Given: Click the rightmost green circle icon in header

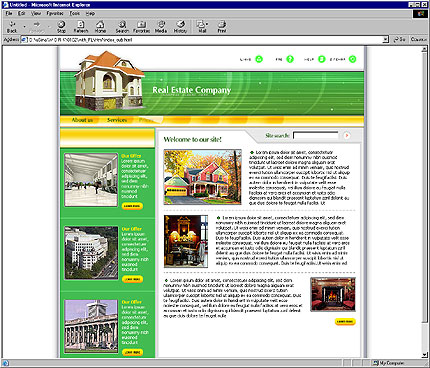Looking at the screenshot, I should [352, 59].
